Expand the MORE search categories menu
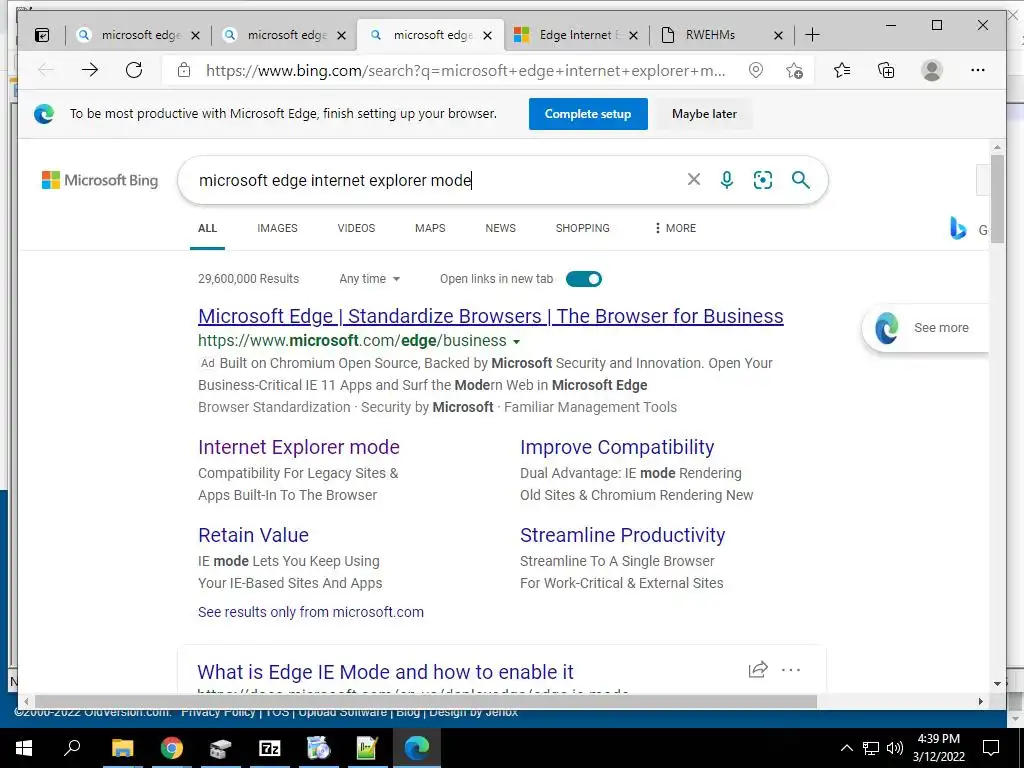 [x=675, y=228]
